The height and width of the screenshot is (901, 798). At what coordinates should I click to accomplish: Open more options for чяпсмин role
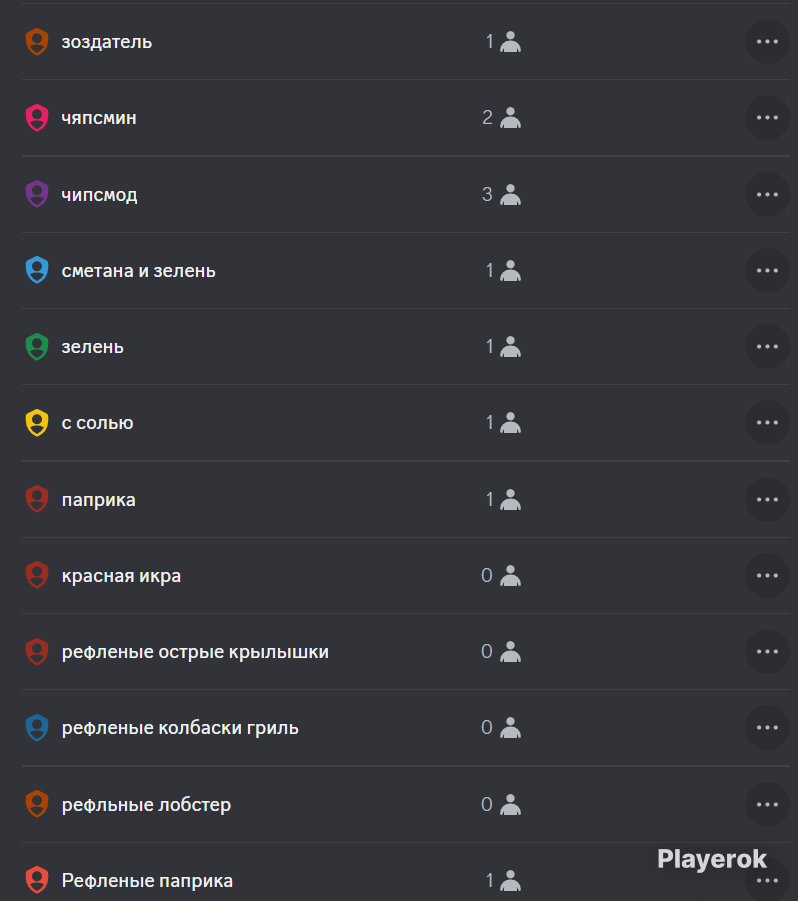[x=767, y=118]
